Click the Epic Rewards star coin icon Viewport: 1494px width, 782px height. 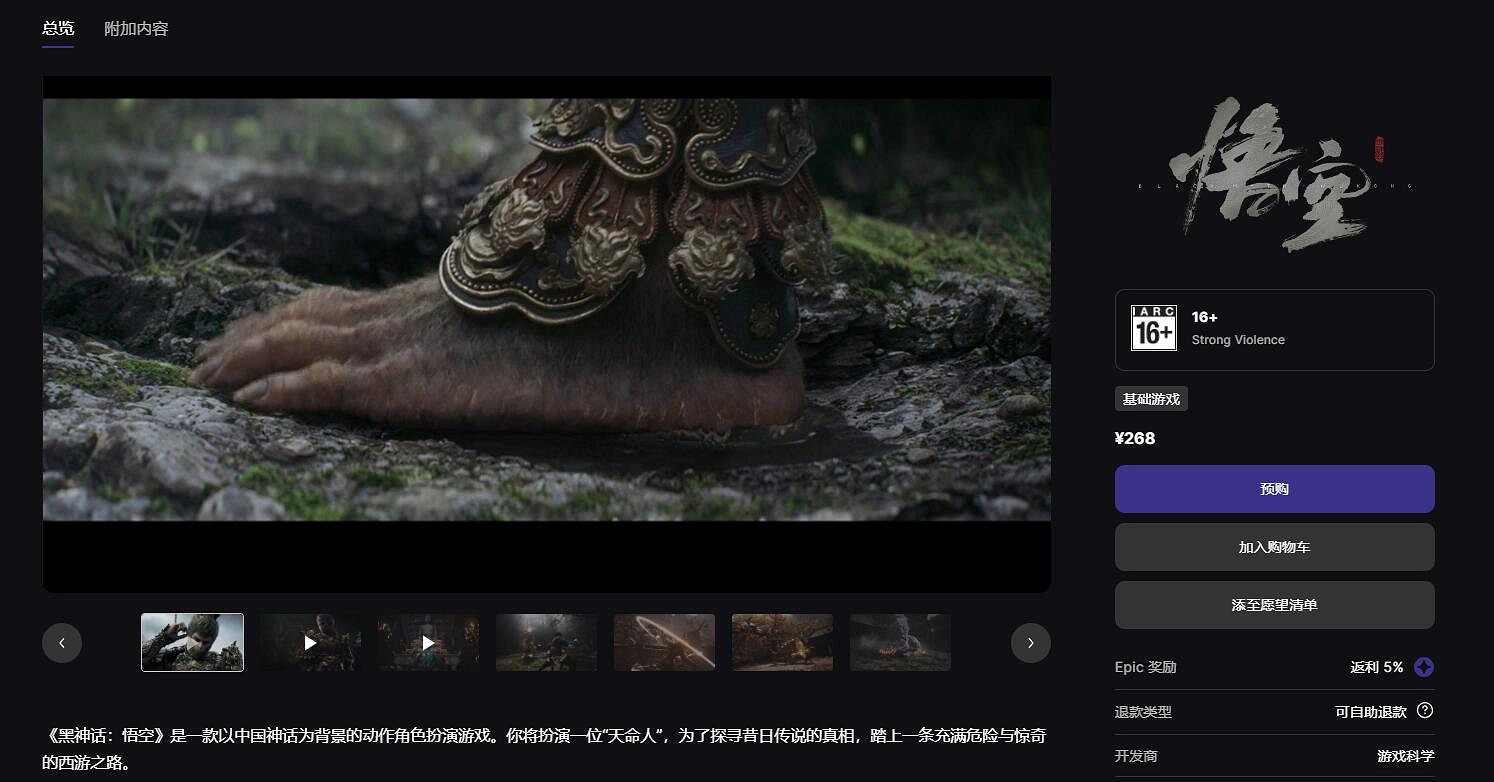coord(1424,667)
